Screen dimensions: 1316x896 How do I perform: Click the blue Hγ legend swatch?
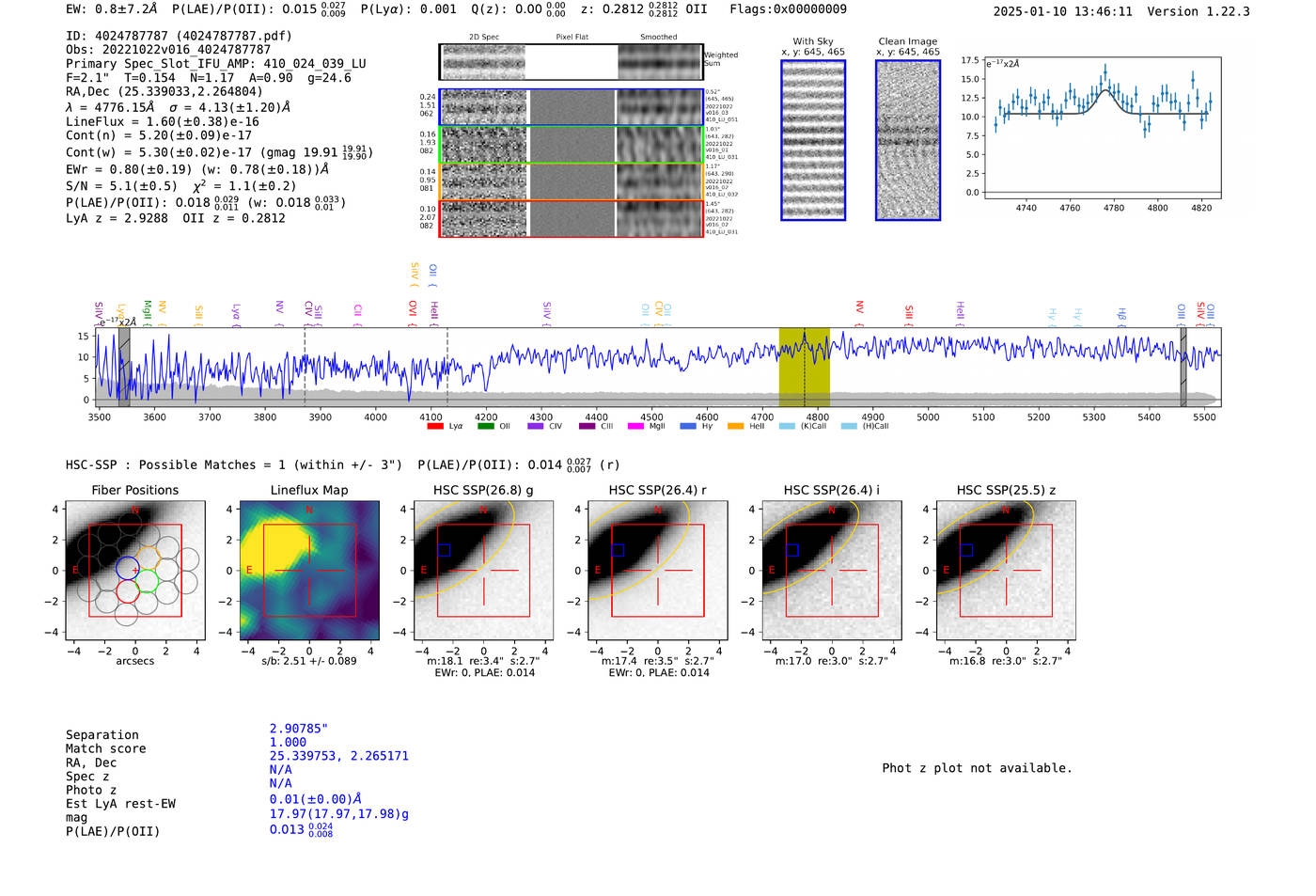tap(688, 426)
